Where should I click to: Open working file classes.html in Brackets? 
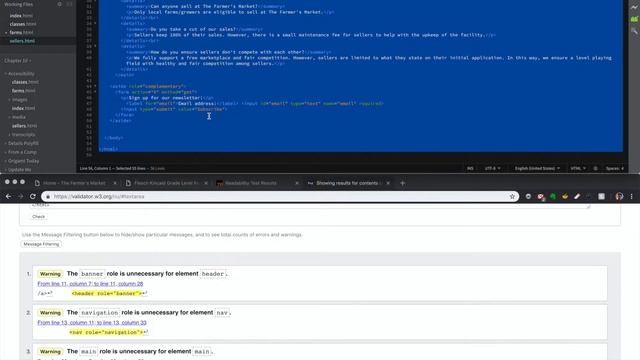click(x=23, y=24)
